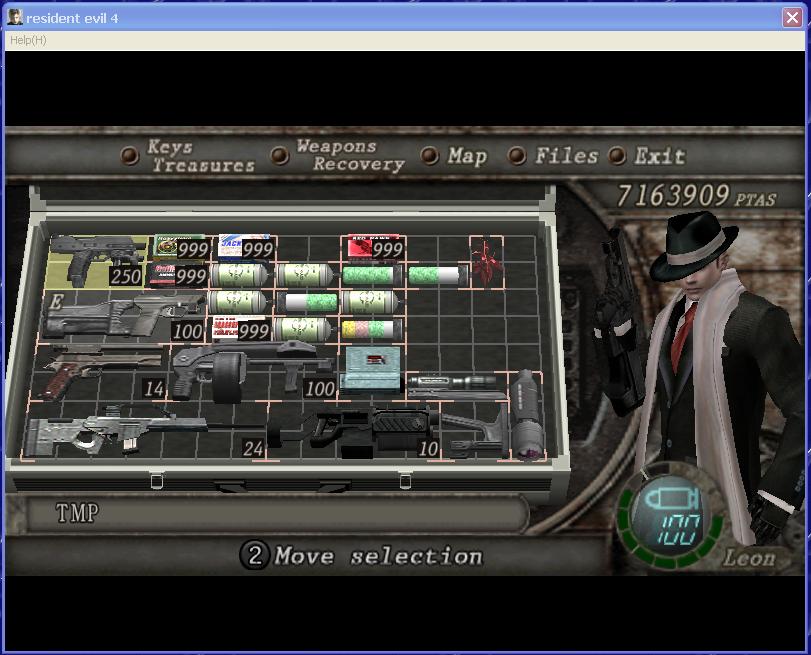The height and width of the screenshot is (655, 811).
Task: Choose the equipped weapon marked E
Action: (123, 316)
